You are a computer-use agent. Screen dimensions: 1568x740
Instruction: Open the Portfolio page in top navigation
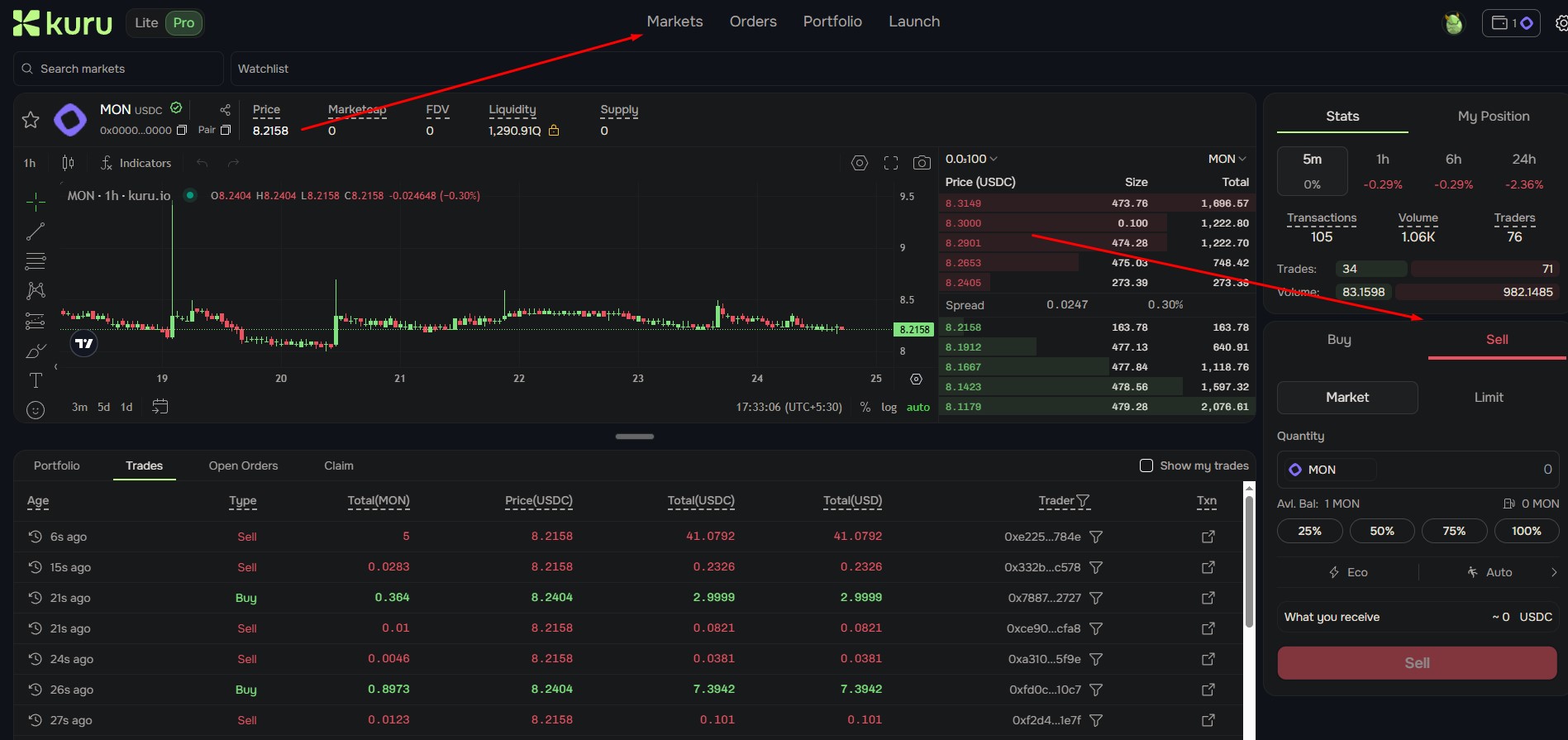coord(832,21)
